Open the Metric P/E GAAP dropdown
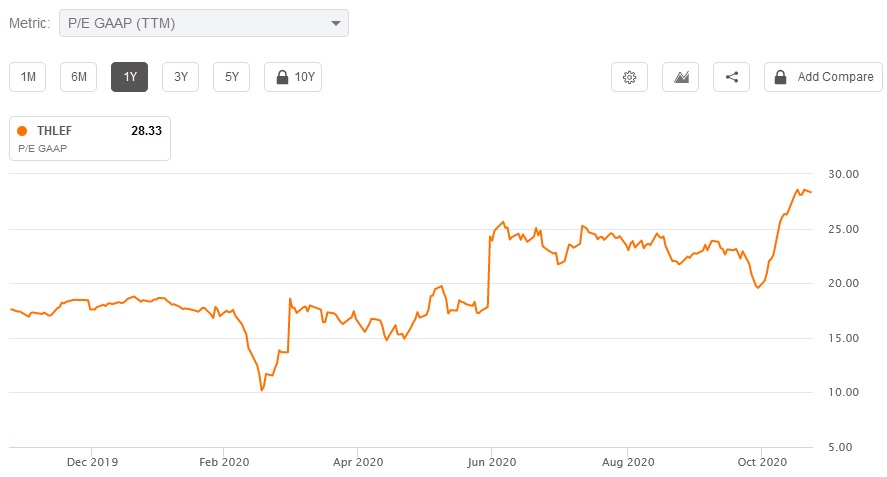The image size is (887, 477). (x=203, y=23)
